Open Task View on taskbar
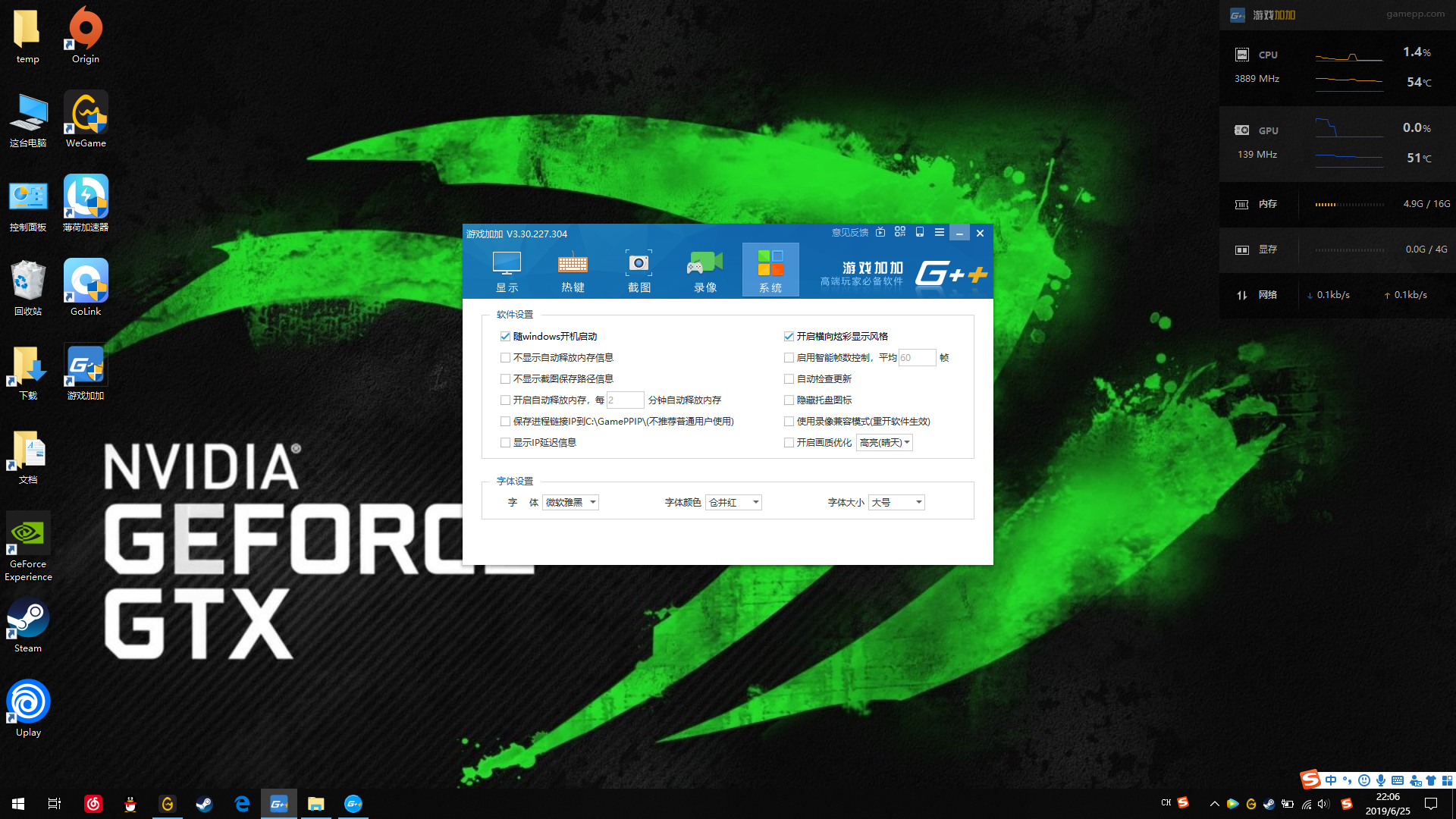Image resolution: width=1456 pixels, height=819 pixels. [x=55, y=804]
